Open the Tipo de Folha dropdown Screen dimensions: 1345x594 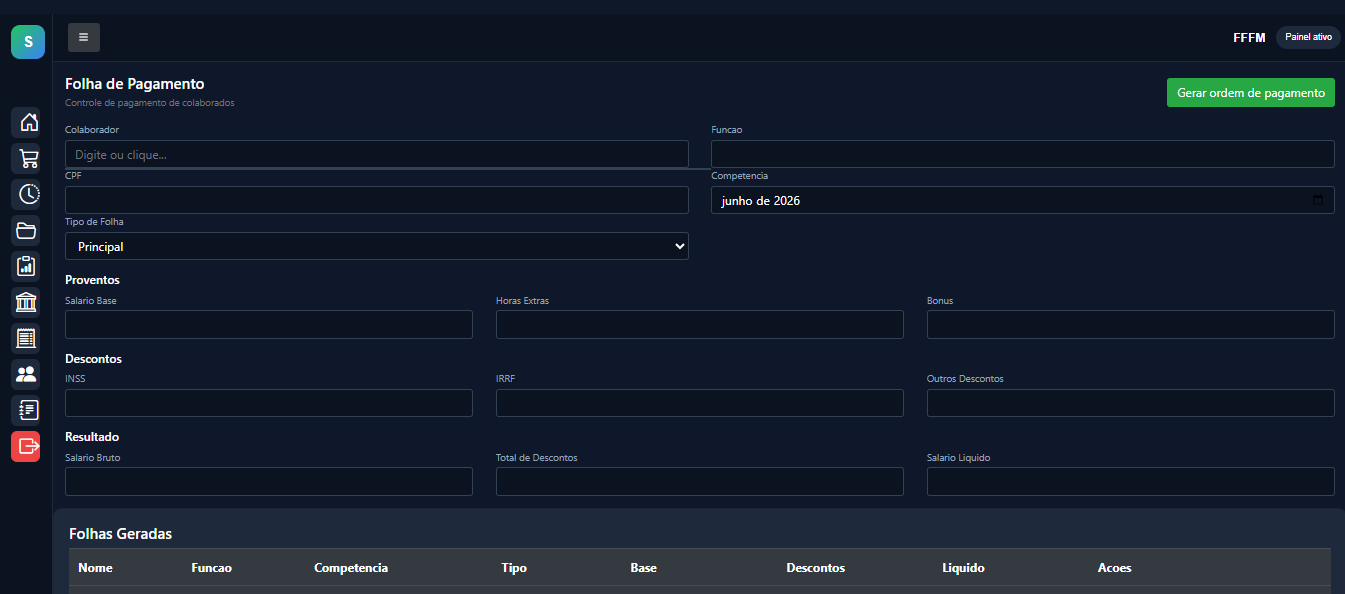tap(377, 246)
